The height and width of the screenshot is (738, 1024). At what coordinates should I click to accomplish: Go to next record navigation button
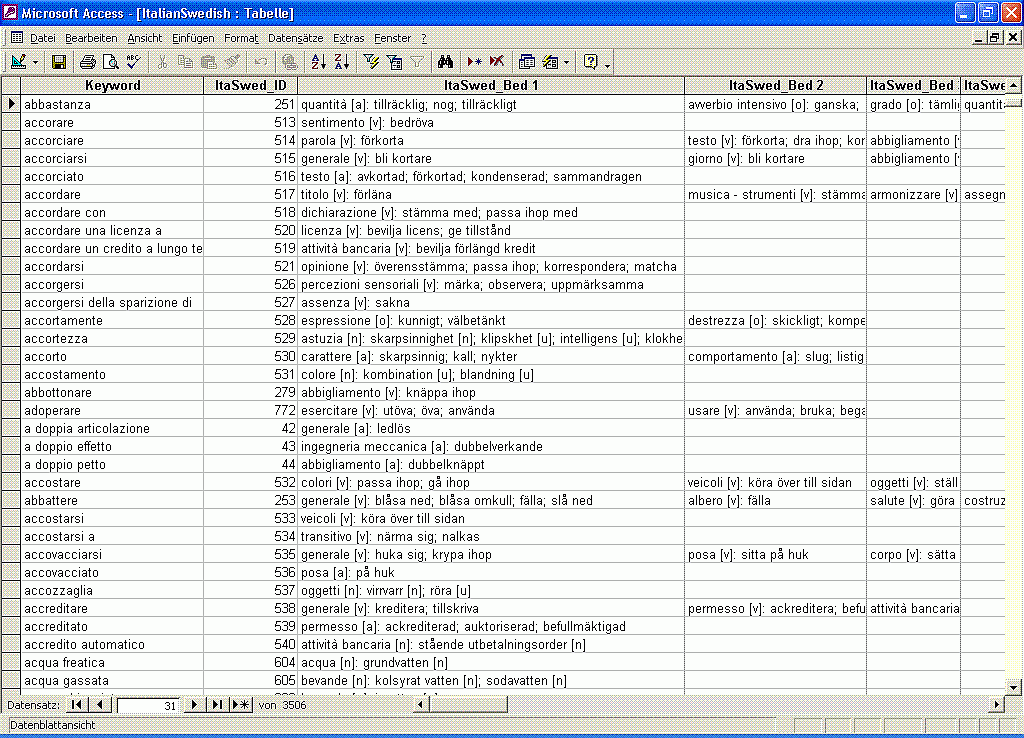(x=194, y=705)
